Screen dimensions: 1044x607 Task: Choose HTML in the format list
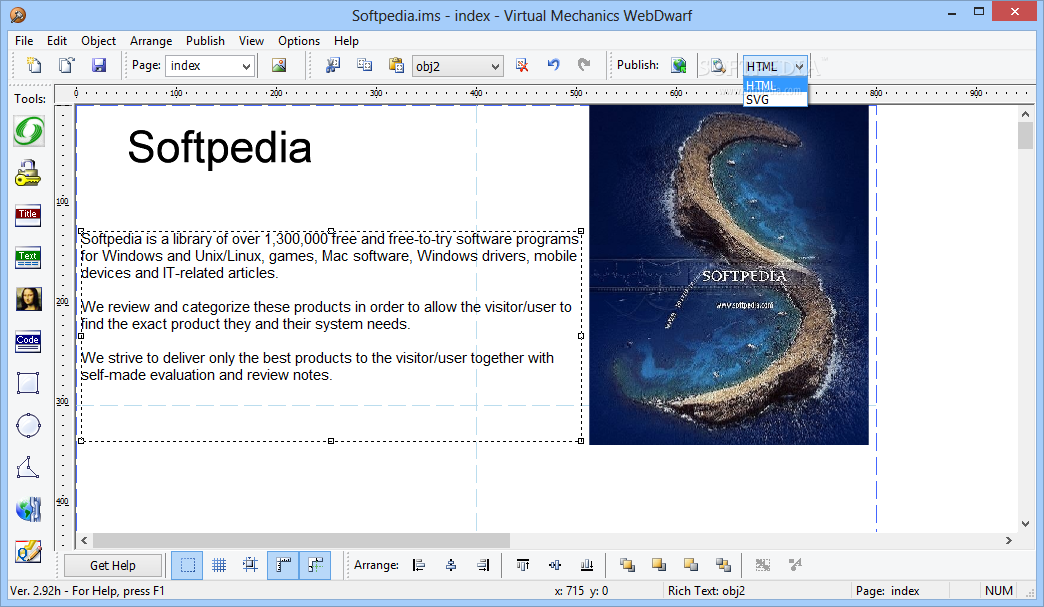775,85
